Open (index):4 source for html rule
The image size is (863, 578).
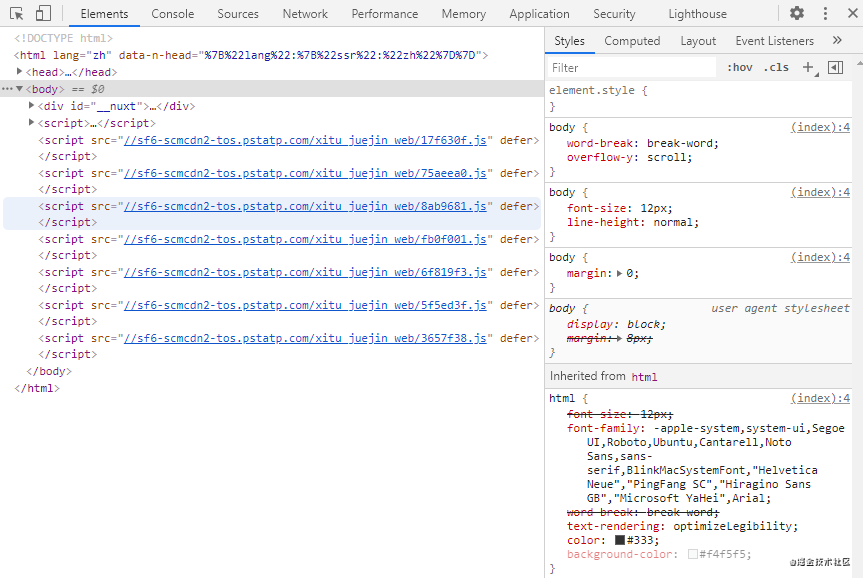pos(820,398)
